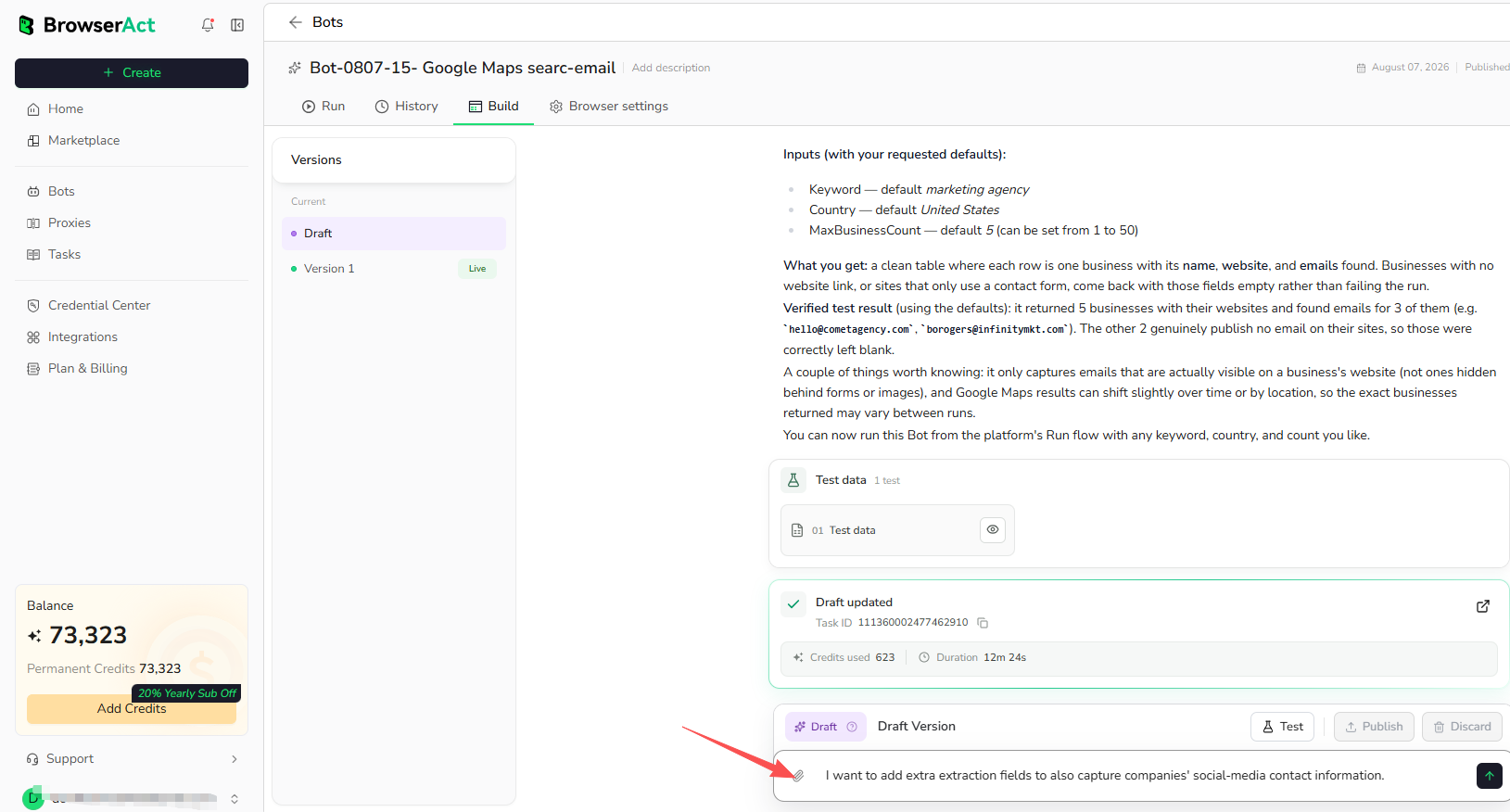Image resolution: width=1510 pixels, height=812 pixels.
Task: Click the Add Credits button
Action: click(x=132, y=709)
